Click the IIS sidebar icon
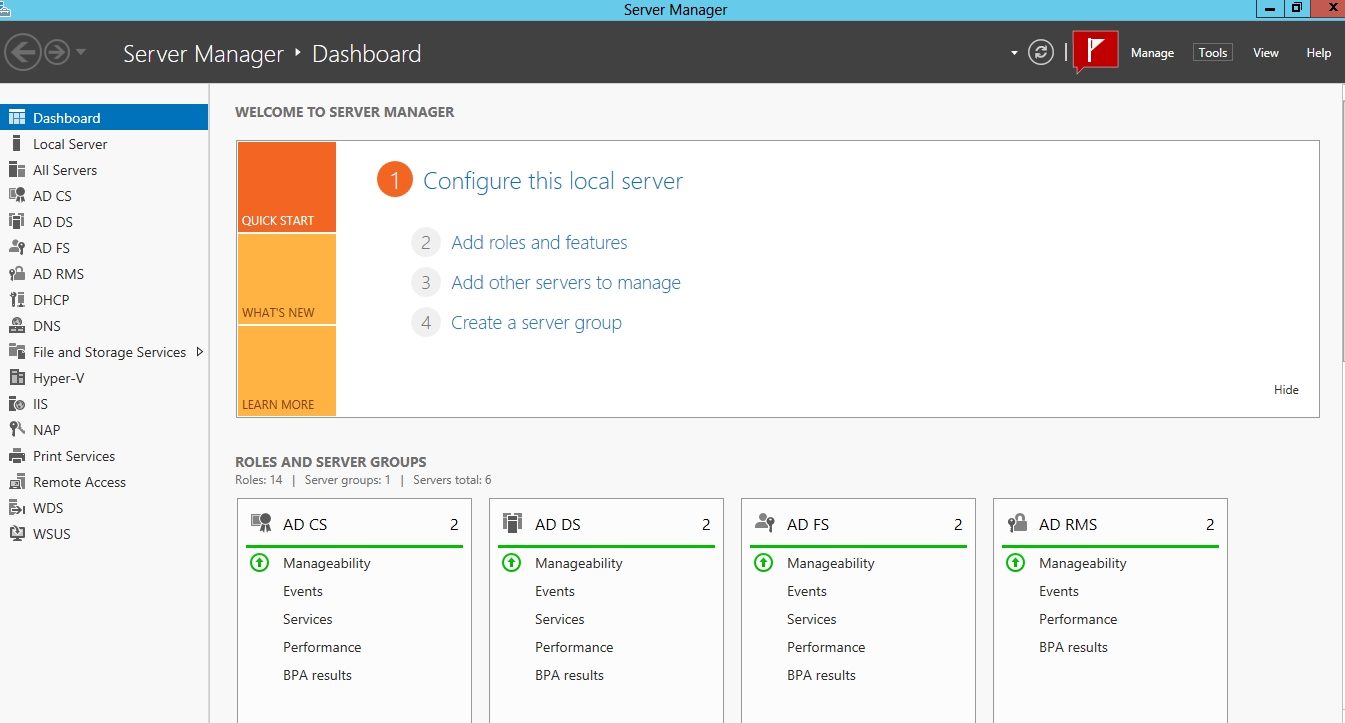 (16, 404)
